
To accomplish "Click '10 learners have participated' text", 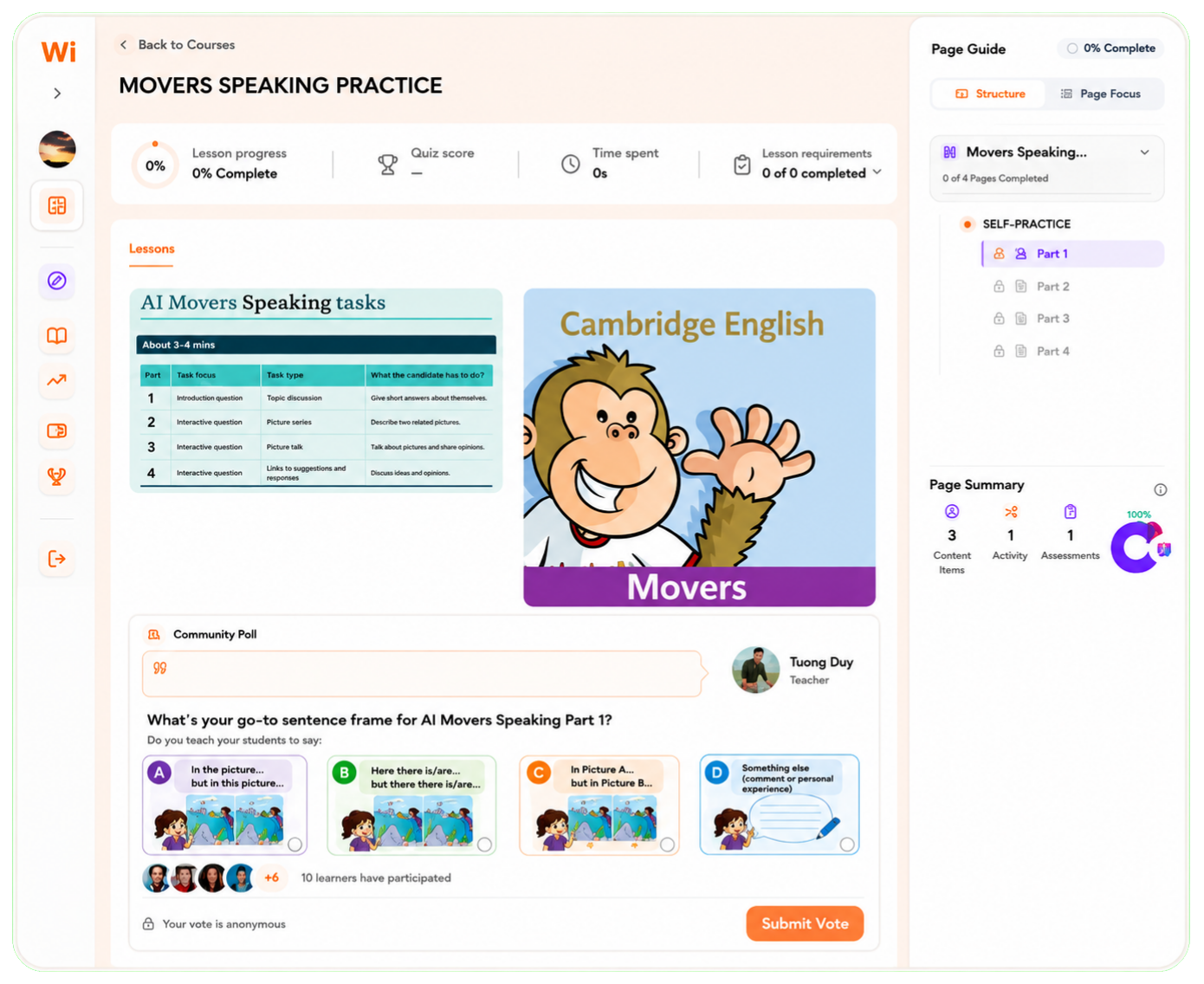I will [x=376, y=878].
